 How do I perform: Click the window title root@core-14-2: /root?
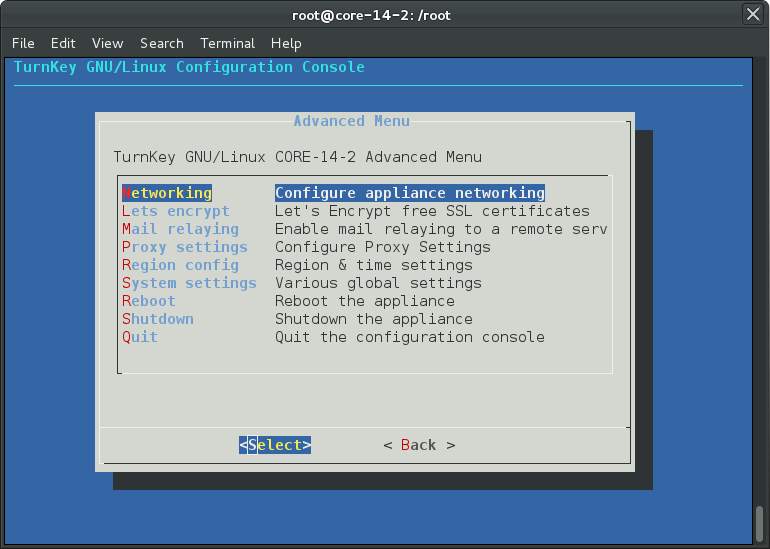tap(371, 15)
